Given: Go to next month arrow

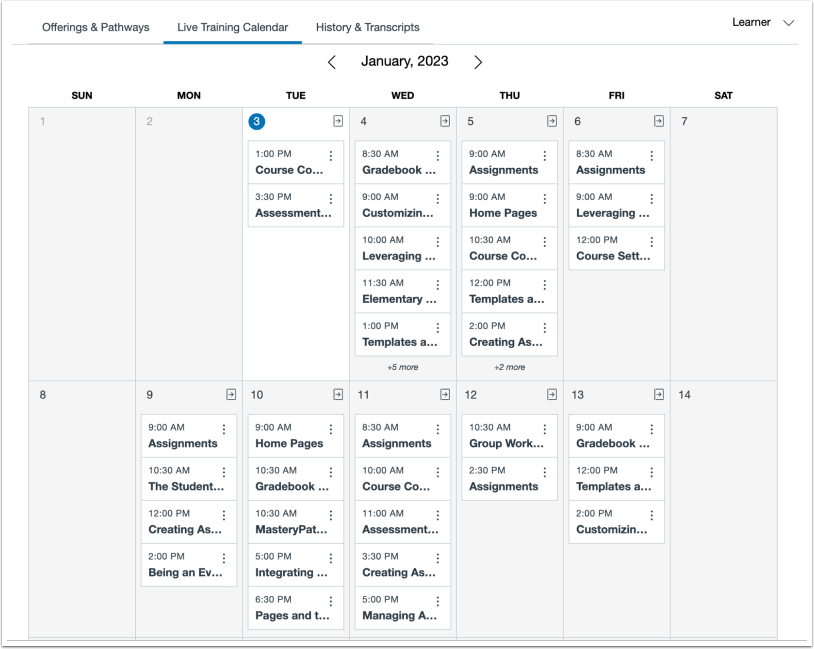Looking at the screenshot, I should (x=478, y=62).
